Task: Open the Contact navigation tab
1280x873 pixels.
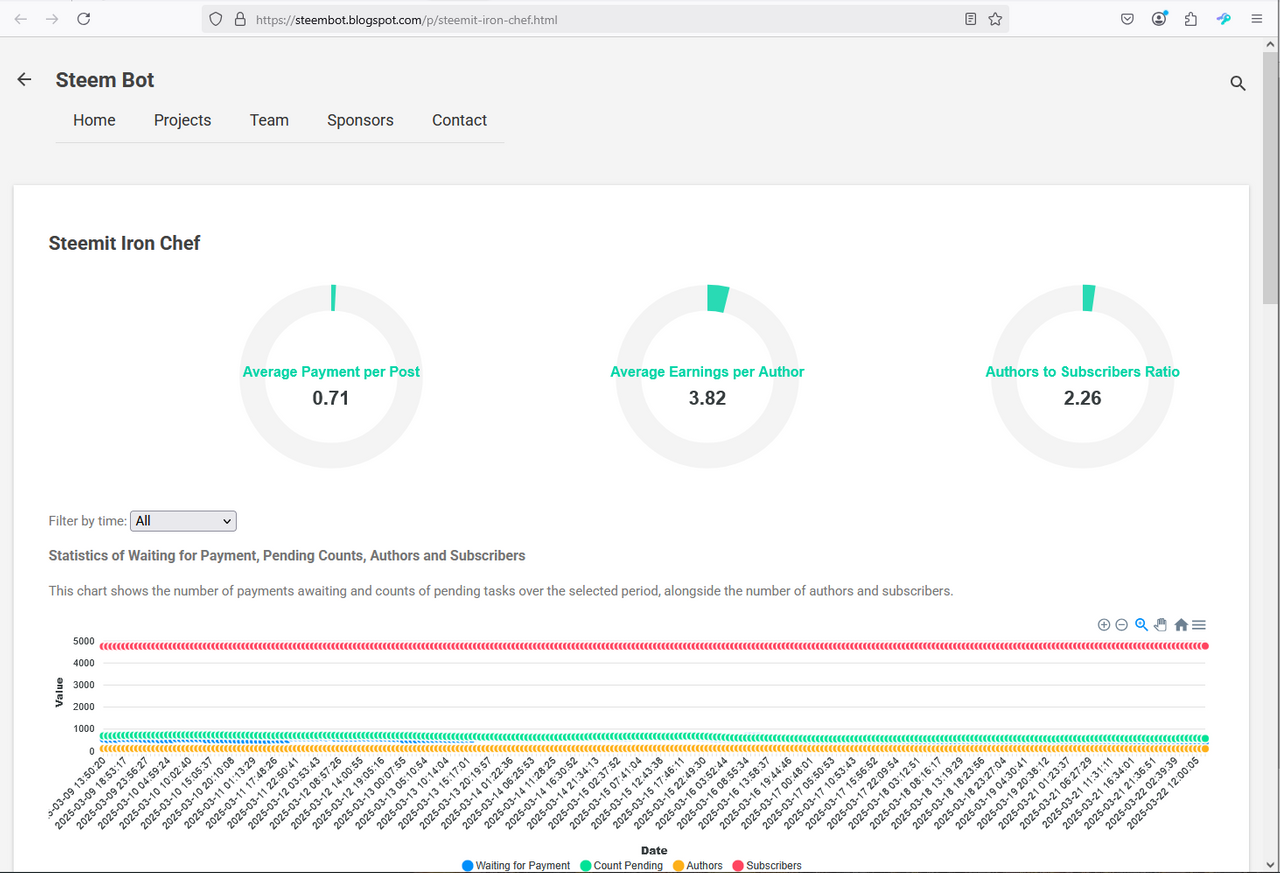Action: pos(459,120)
